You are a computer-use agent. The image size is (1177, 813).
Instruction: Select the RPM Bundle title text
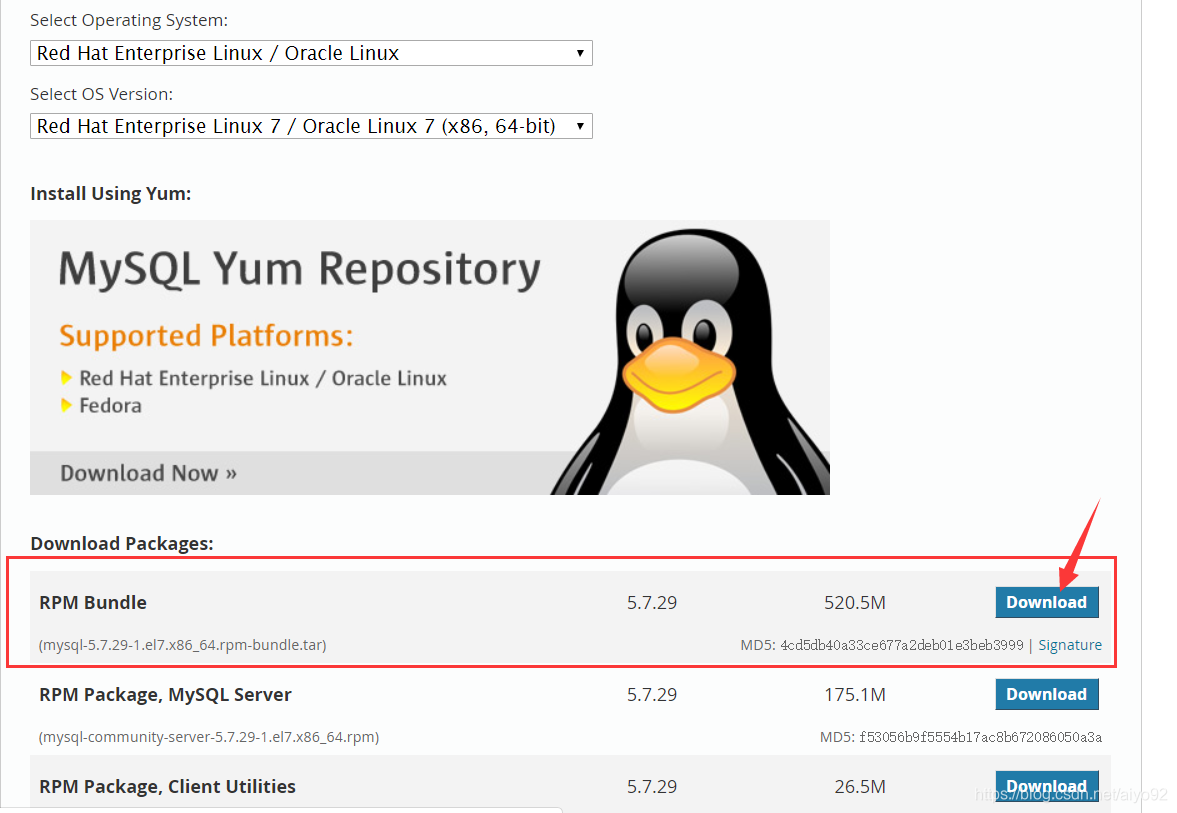point(93,603)
